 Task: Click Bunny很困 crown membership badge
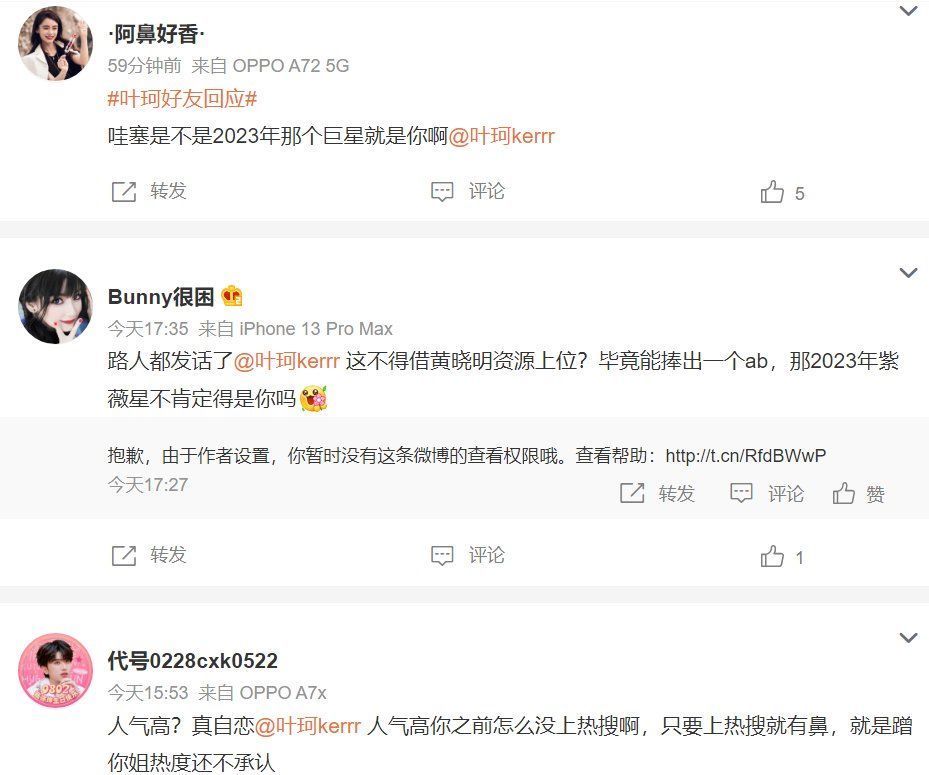pos(232,296)
